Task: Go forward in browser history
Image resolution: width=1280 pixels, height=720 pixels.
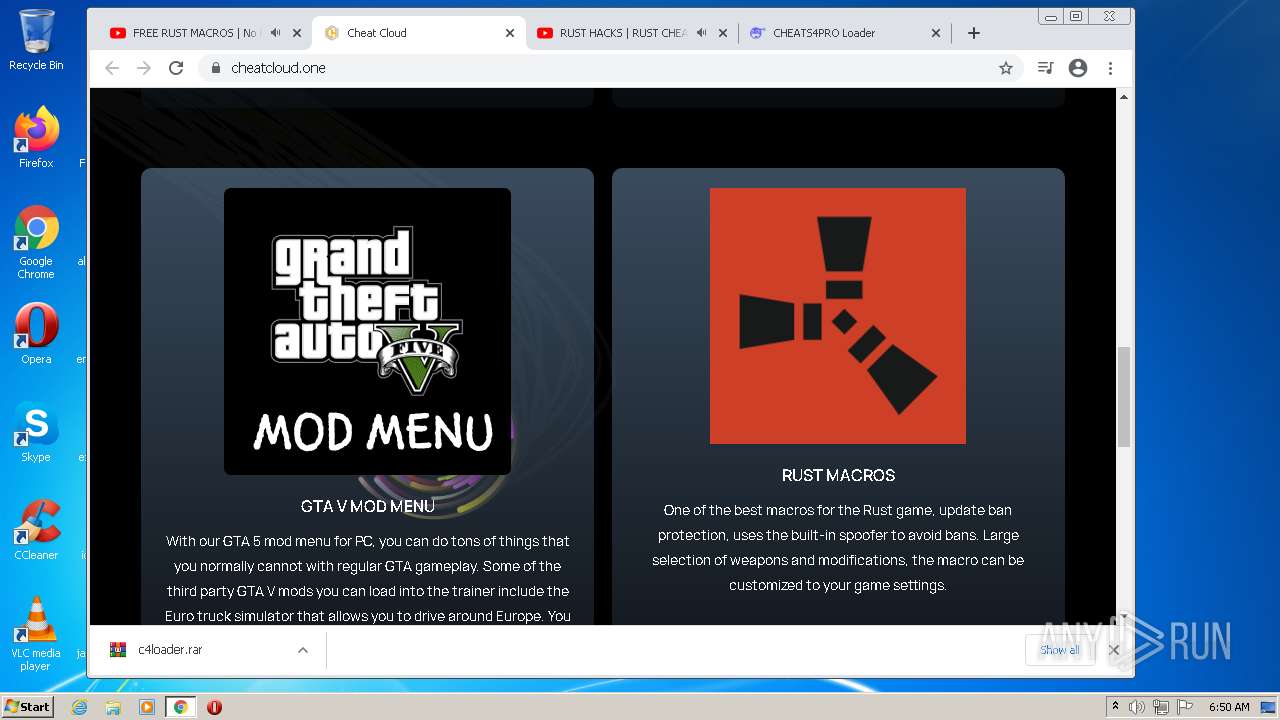Action: pyautogui.click(x=144, y=68)
